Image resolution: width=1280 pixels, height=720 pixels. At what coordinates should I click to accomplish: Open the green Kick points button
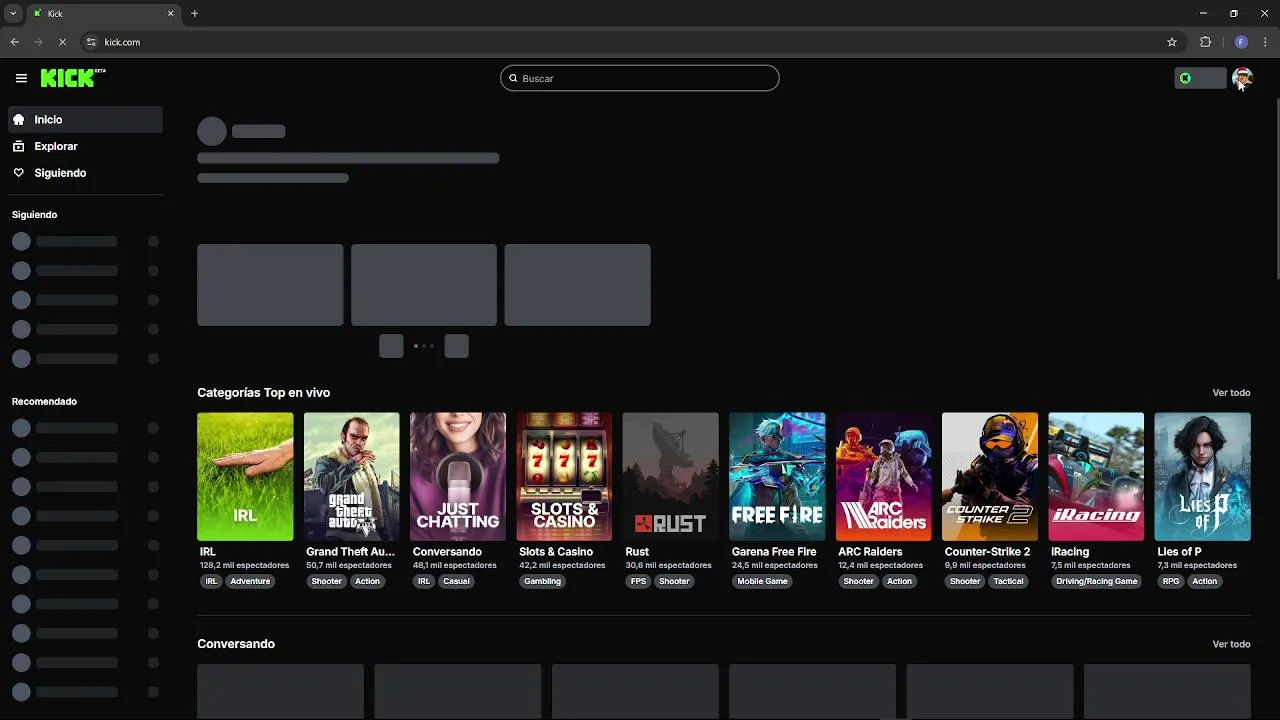pyautogui.click(x=1200, y=78)
